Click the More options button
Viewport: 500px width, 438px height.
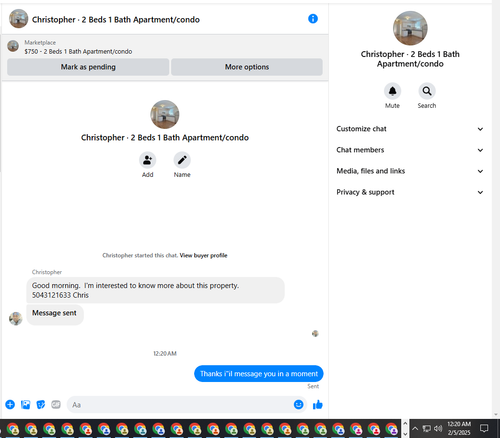(247, 67)
